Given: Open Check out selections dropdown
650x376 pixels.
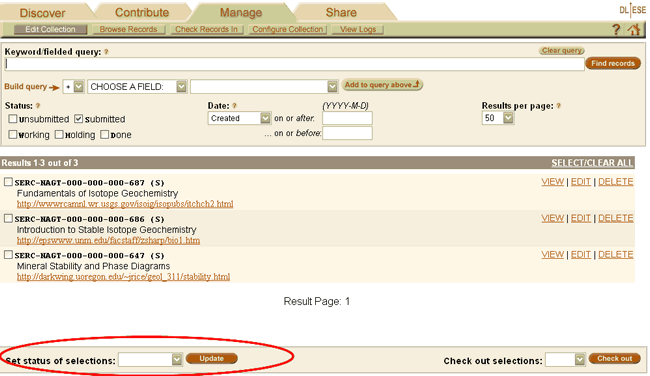Looking at the screenshot, I should pos(565,359).
